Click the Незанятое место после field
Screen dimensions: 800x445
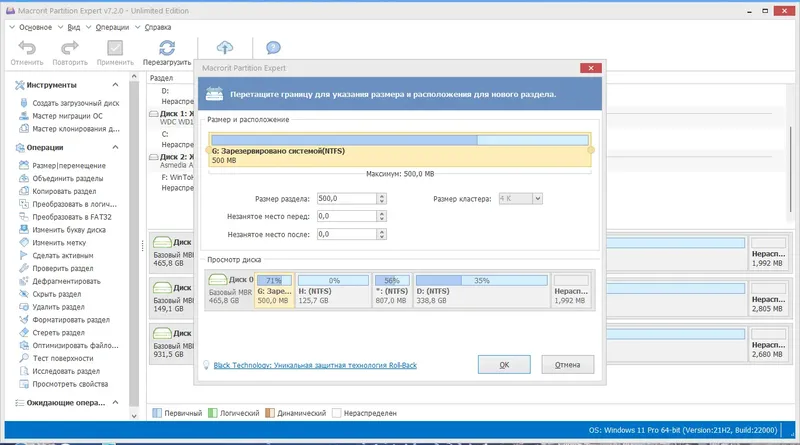coord(347,234)
